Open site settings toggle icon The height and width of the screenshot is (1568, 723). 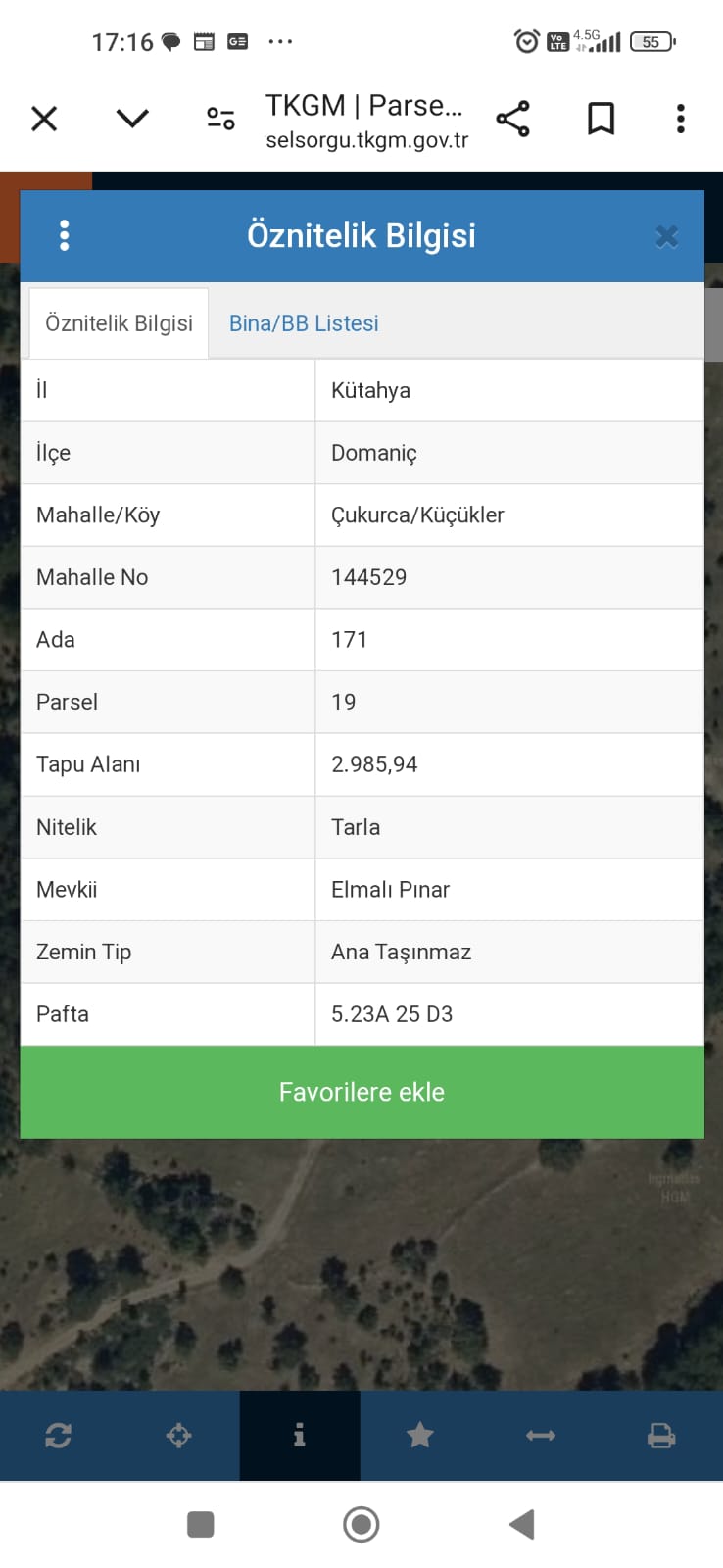220,120
